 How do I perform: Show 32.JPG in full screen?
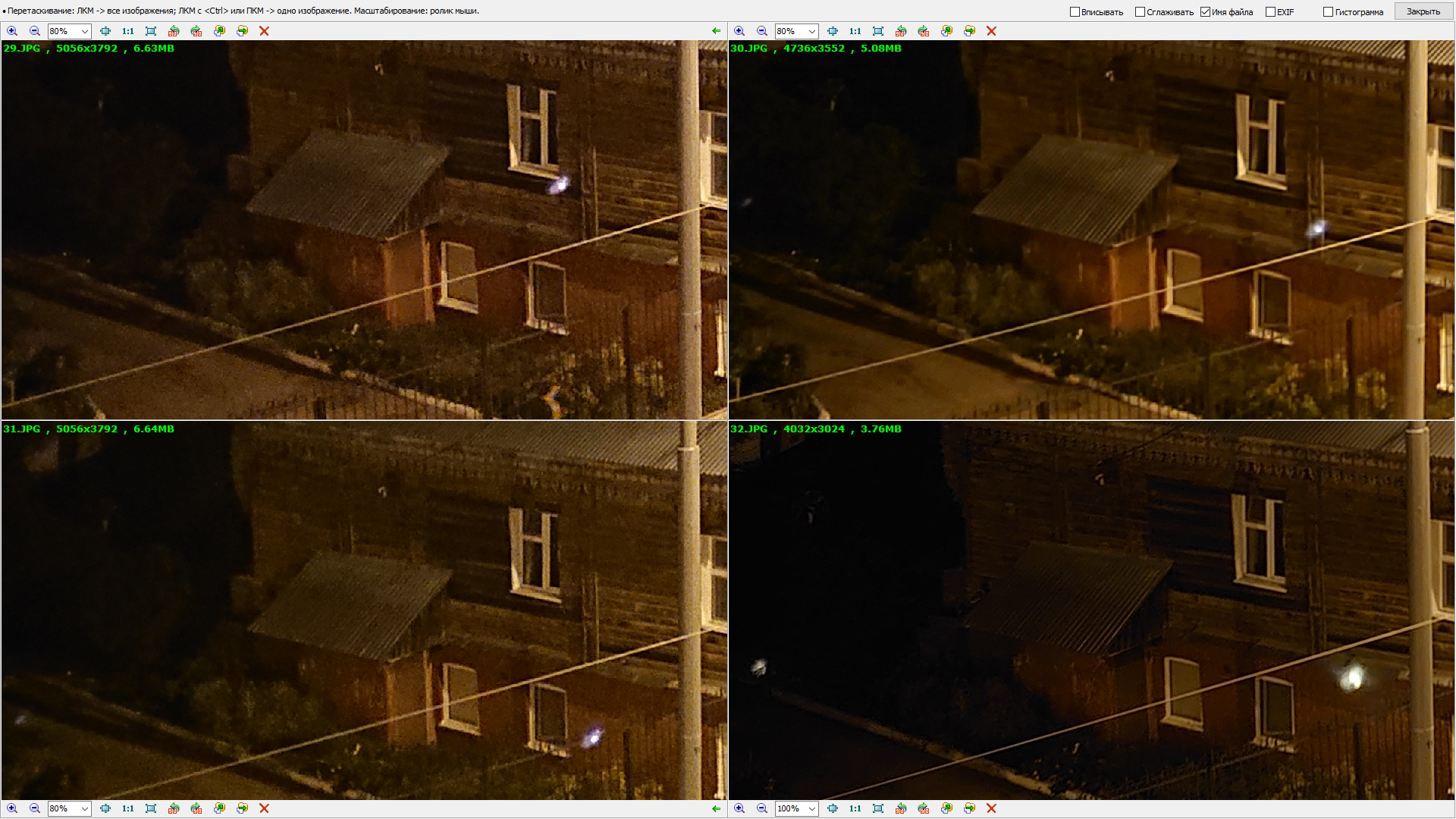[878, 808]
